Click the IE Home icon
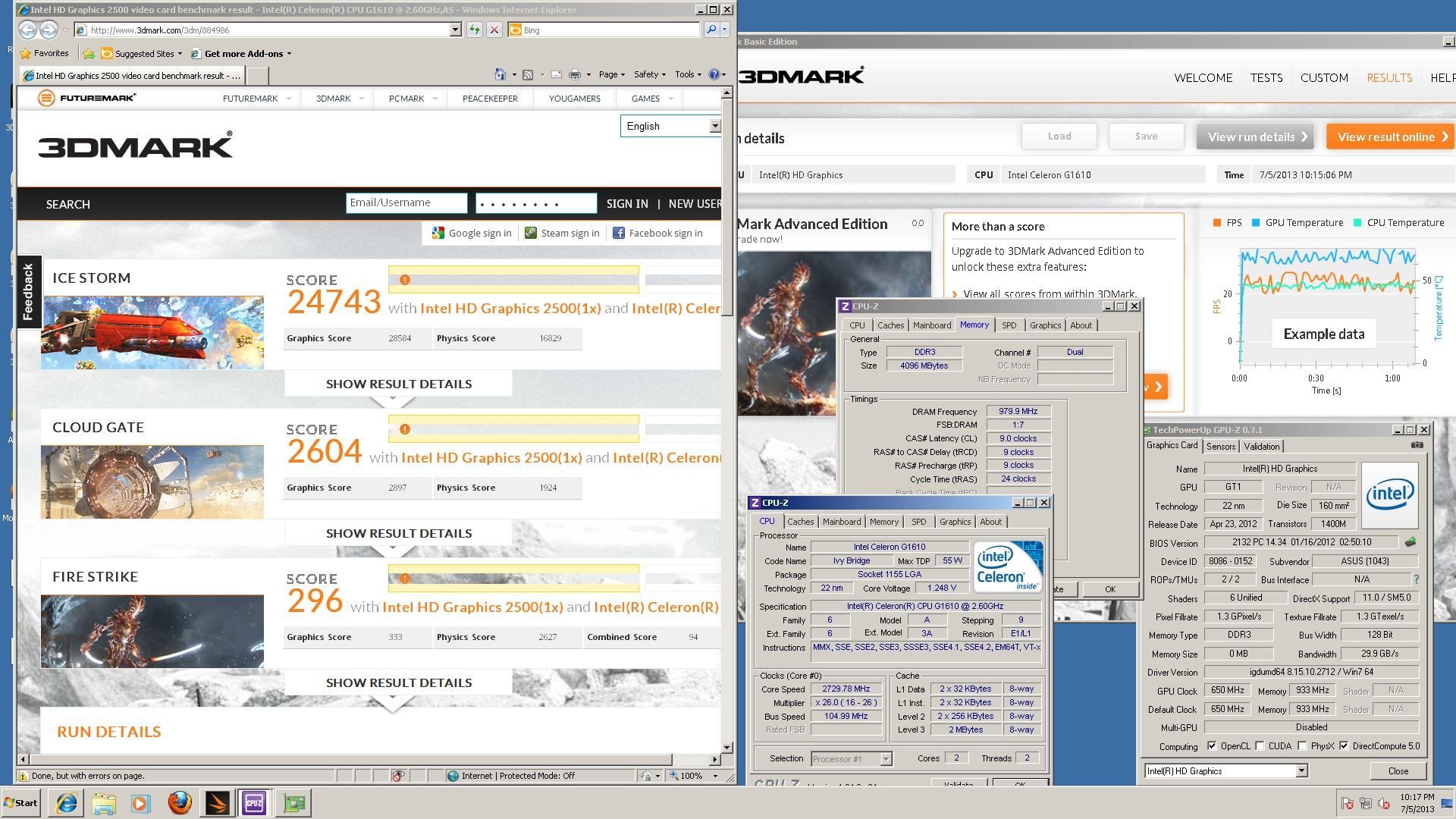The width and height of the screenshot is (1456, 819). [500, 74]
